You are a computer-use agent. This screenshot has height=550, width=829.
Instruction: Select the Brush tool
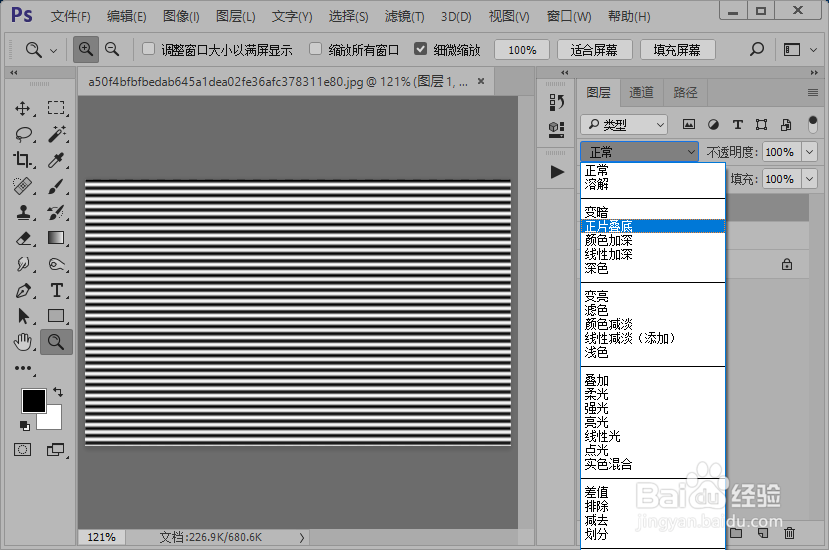tap(56, 186)
